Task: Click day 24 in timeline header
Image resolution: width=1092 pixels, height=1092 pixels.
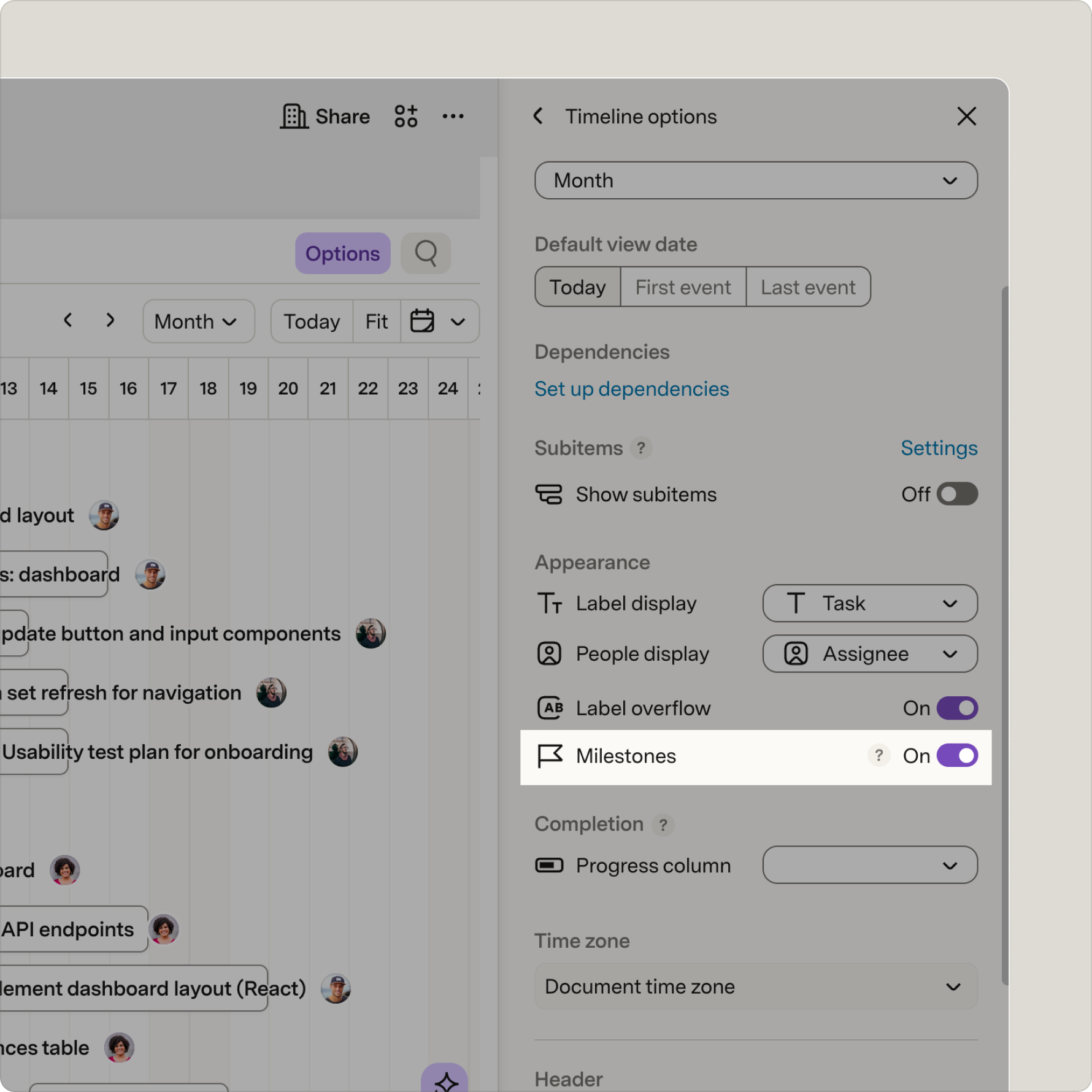Action: [448, 388]
